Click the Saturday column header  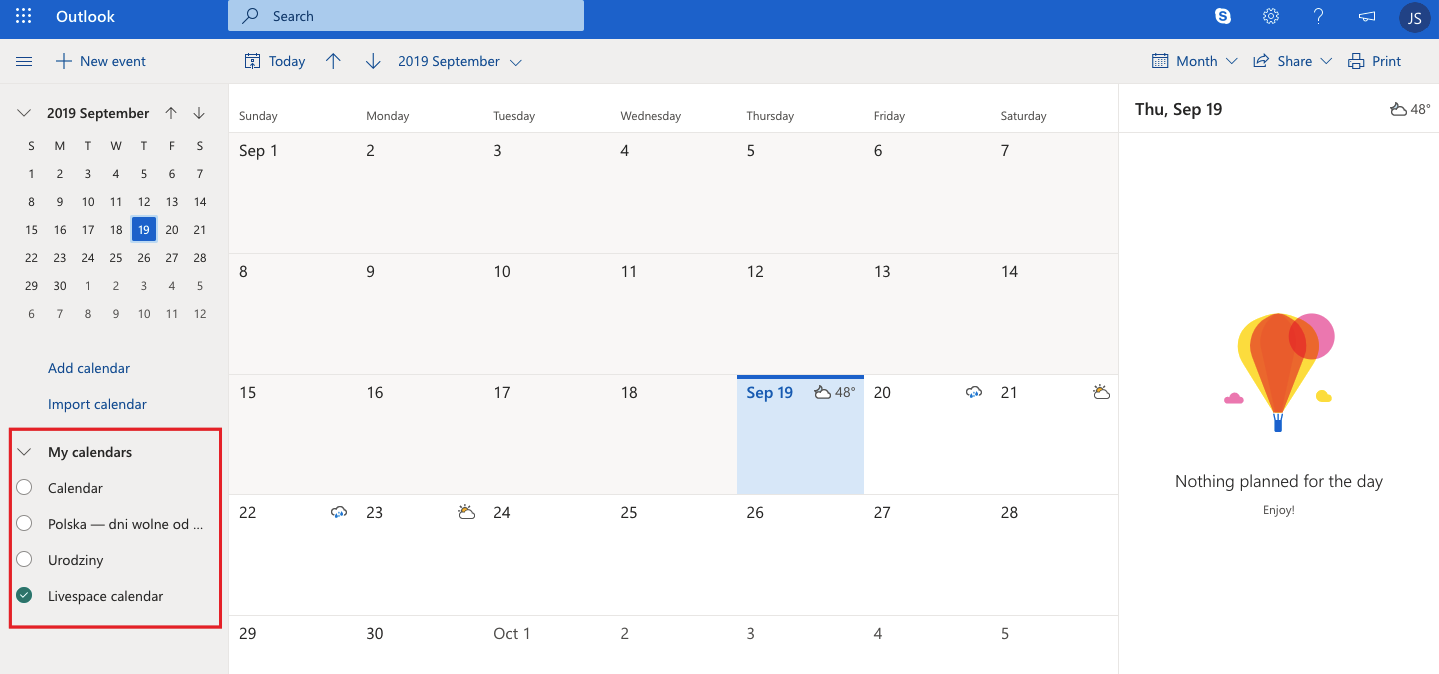1023,116
